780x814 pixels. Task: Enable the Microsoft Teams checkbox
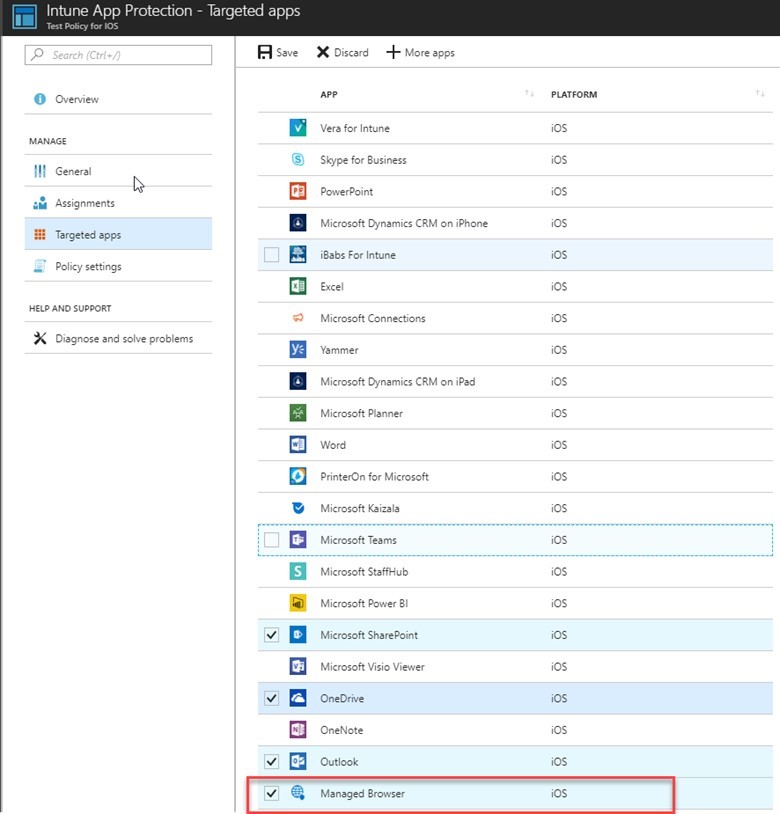pyautogui.click(x=270, y=539)
